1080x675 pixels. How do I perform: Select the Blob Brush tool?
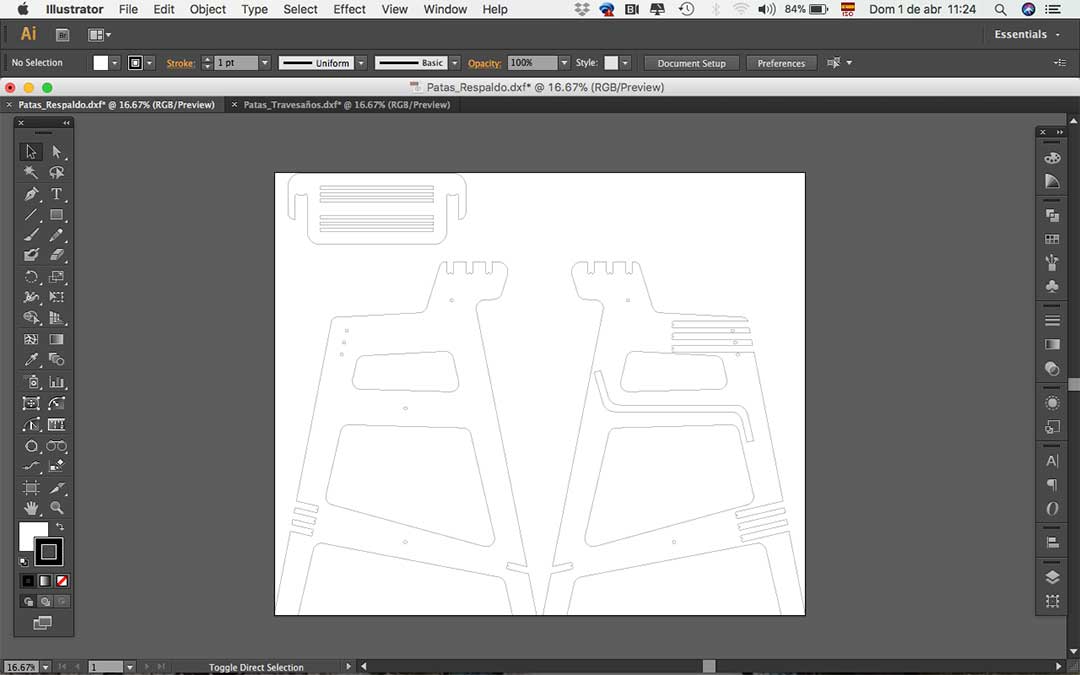point(31,256)
